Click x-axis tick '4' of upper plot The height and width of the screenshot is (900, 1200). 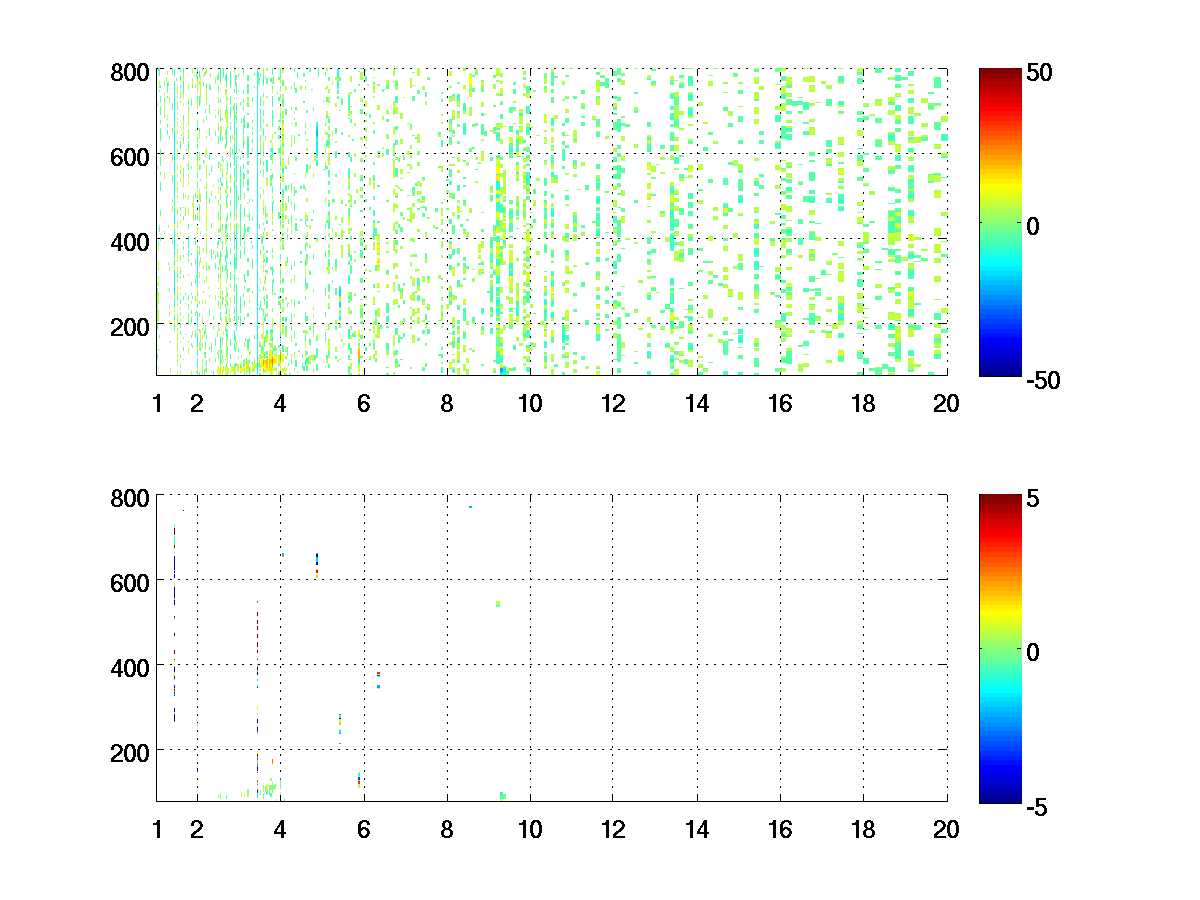tap(280, 404)
